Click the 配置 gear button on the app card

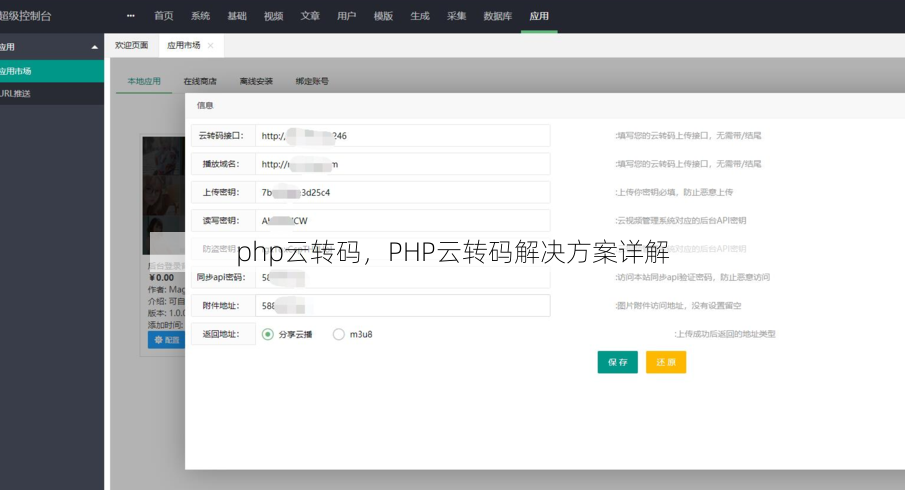point(166,340)
